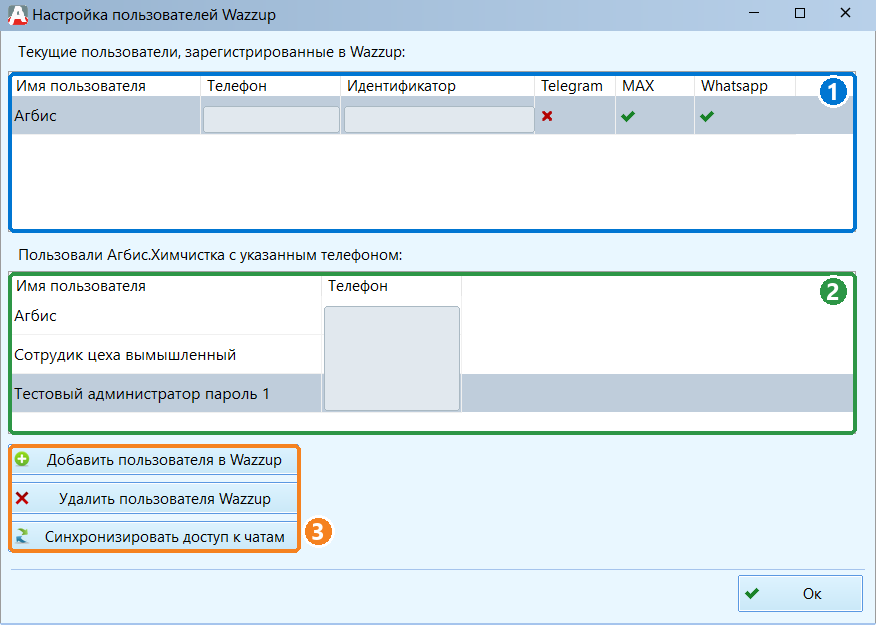
Task: Maximize the Настройка пользователей Wazzup window
Action: [800, 13]
